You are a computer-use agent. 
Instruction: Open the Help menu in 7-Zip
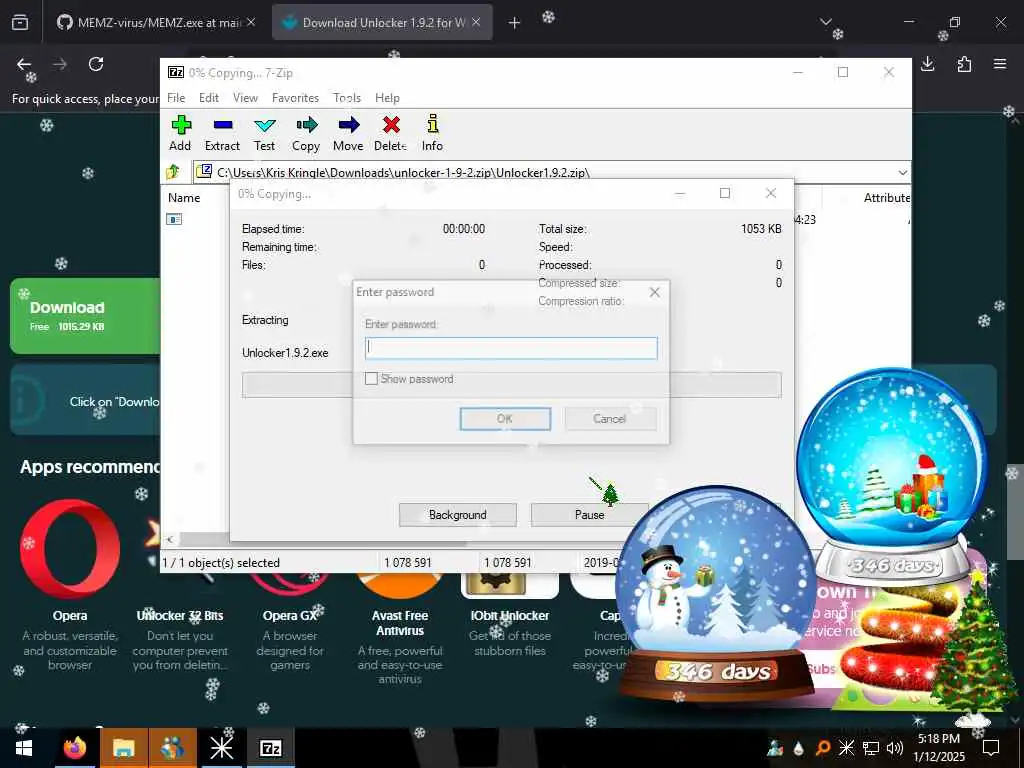point(387,98)
